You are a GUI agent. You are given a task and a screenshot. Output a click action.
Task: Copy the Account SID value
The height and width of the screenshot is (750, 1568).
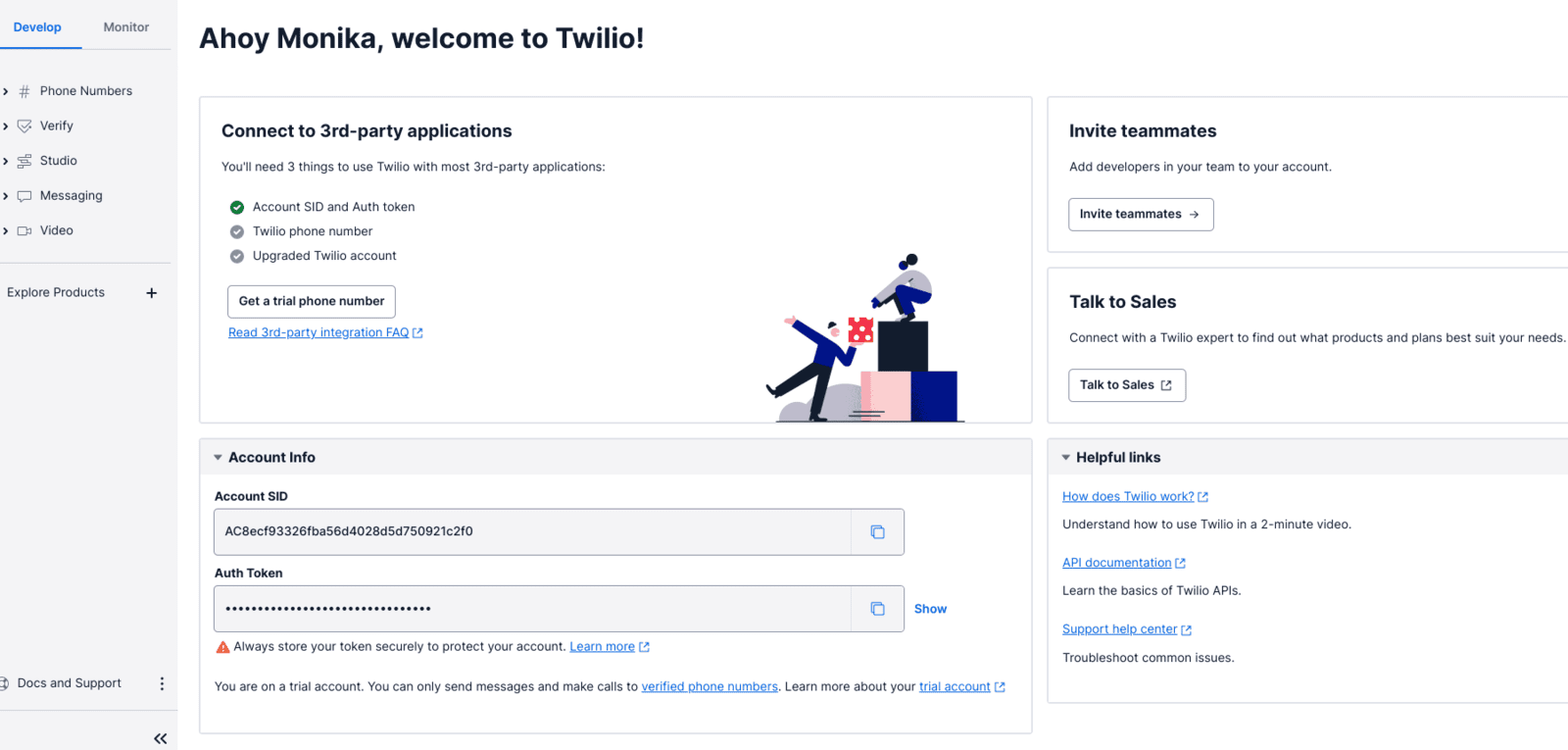(x=877, y=531)
